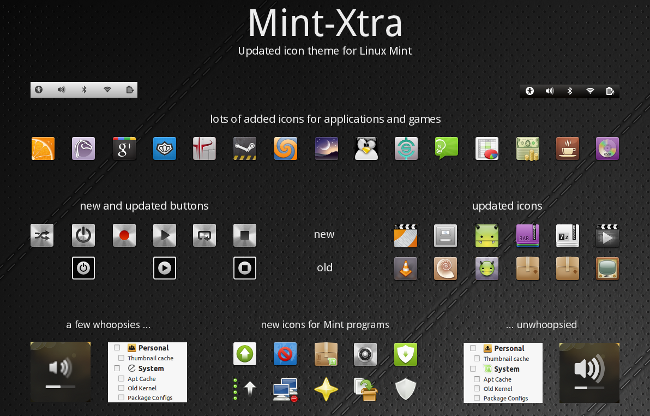Check Old Kernel in the whoopsies list

pyautogui.click(x=121, y=388)
